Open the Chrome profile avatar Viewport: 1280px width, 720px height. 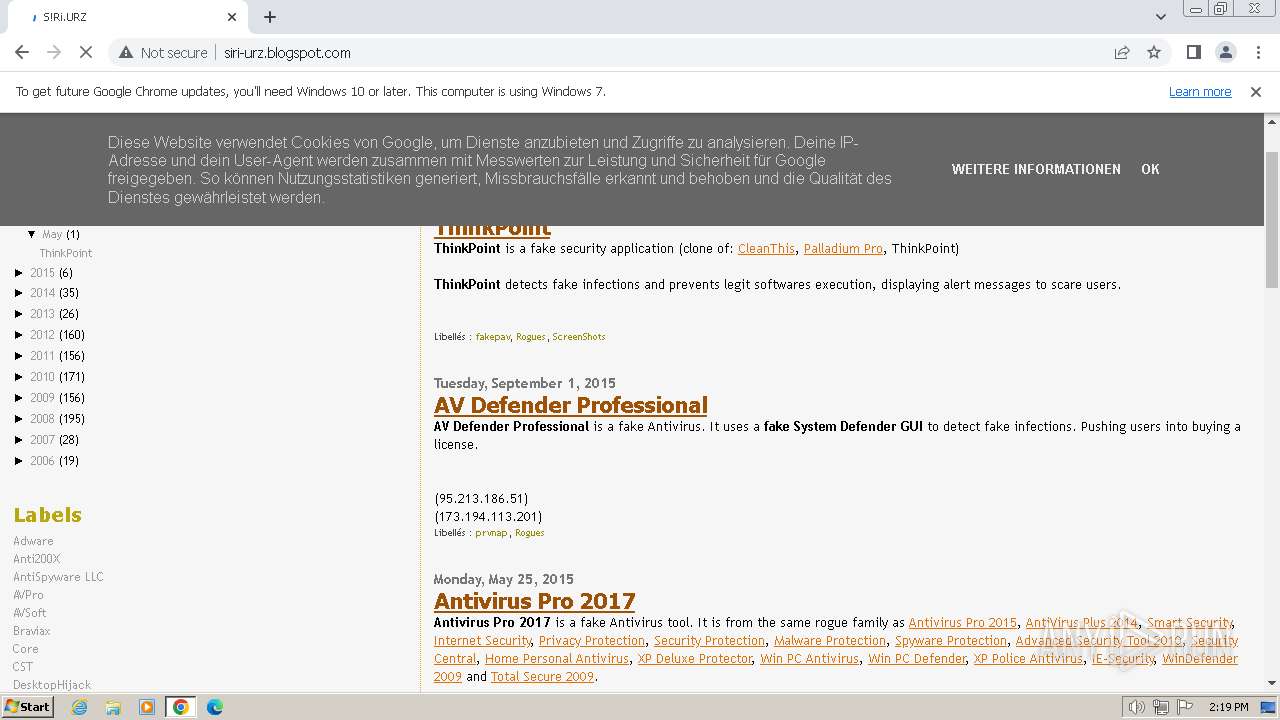[x=1225, y=53]
